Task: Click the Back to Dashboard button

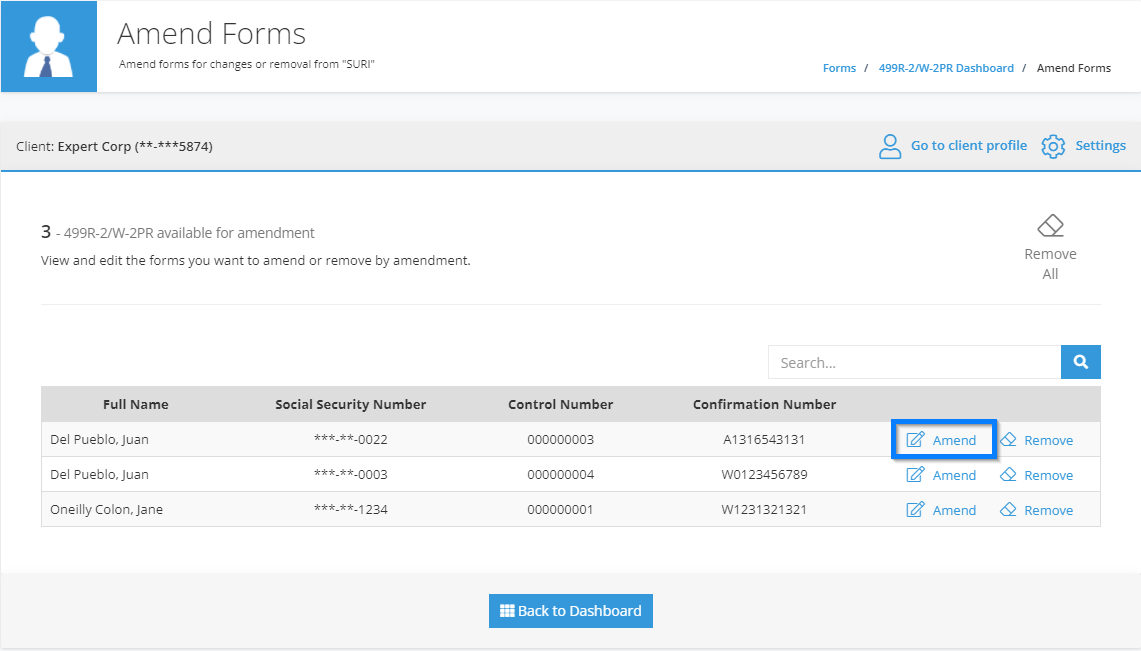Action: [570, 611]
